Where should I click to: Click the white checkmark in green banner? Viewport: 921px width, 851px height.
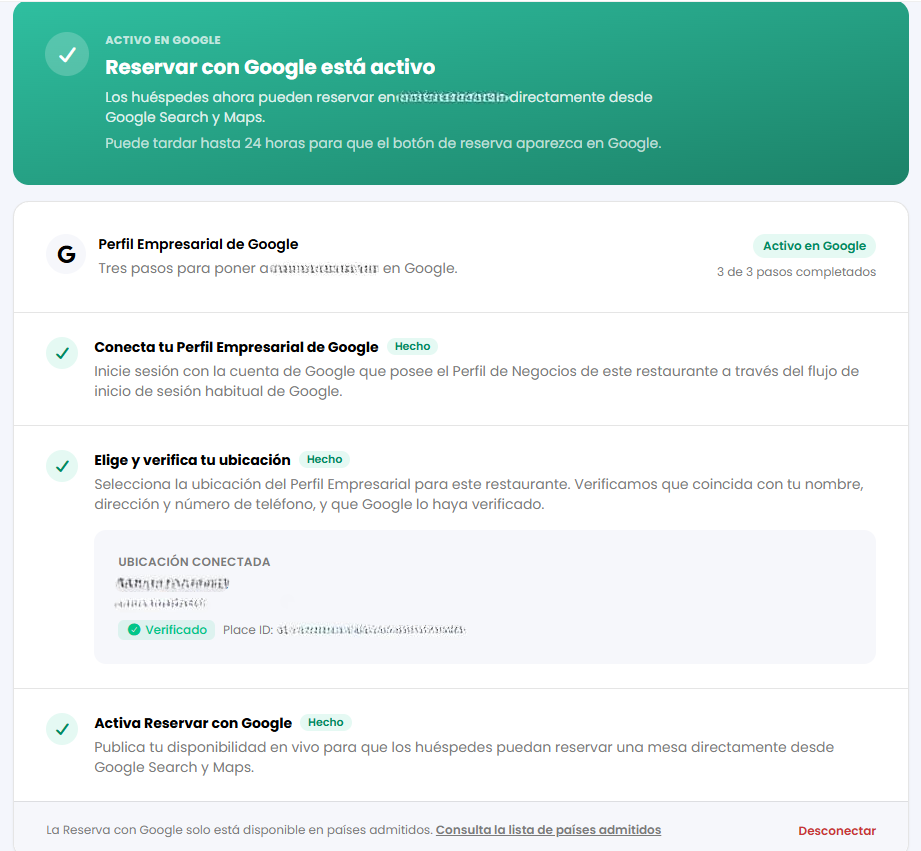click(x=67, y=54)
